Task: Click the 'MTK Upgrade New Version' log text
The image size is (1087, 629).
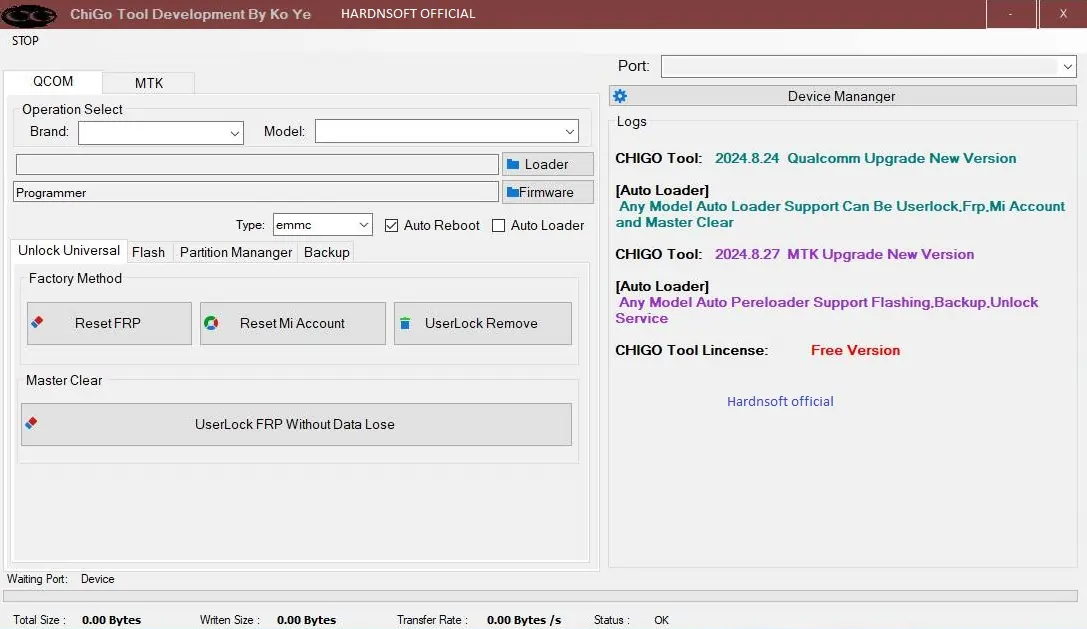Action: tap(880, 255)
